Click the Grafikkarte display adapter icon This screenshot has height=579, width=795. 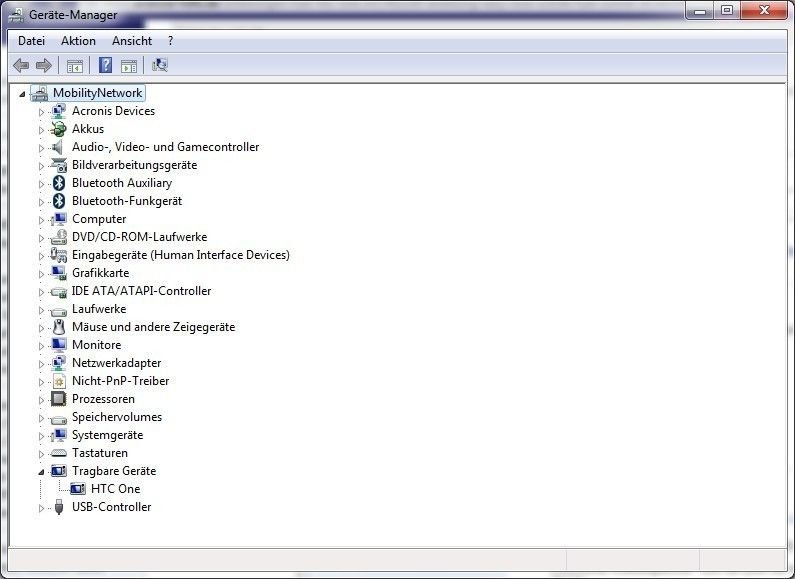[x=59, y=273]
